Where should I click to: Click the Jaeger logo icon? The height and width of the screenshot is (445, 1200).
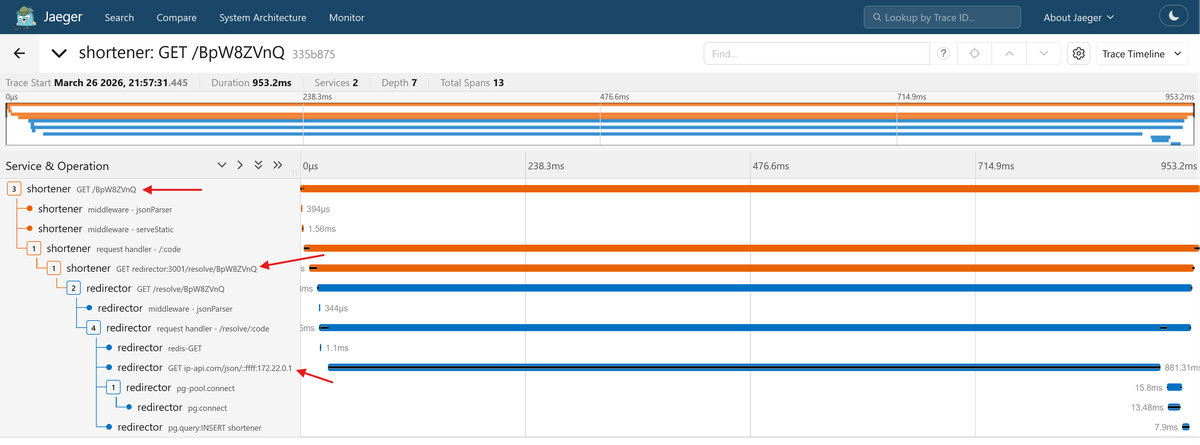(28, 17)
